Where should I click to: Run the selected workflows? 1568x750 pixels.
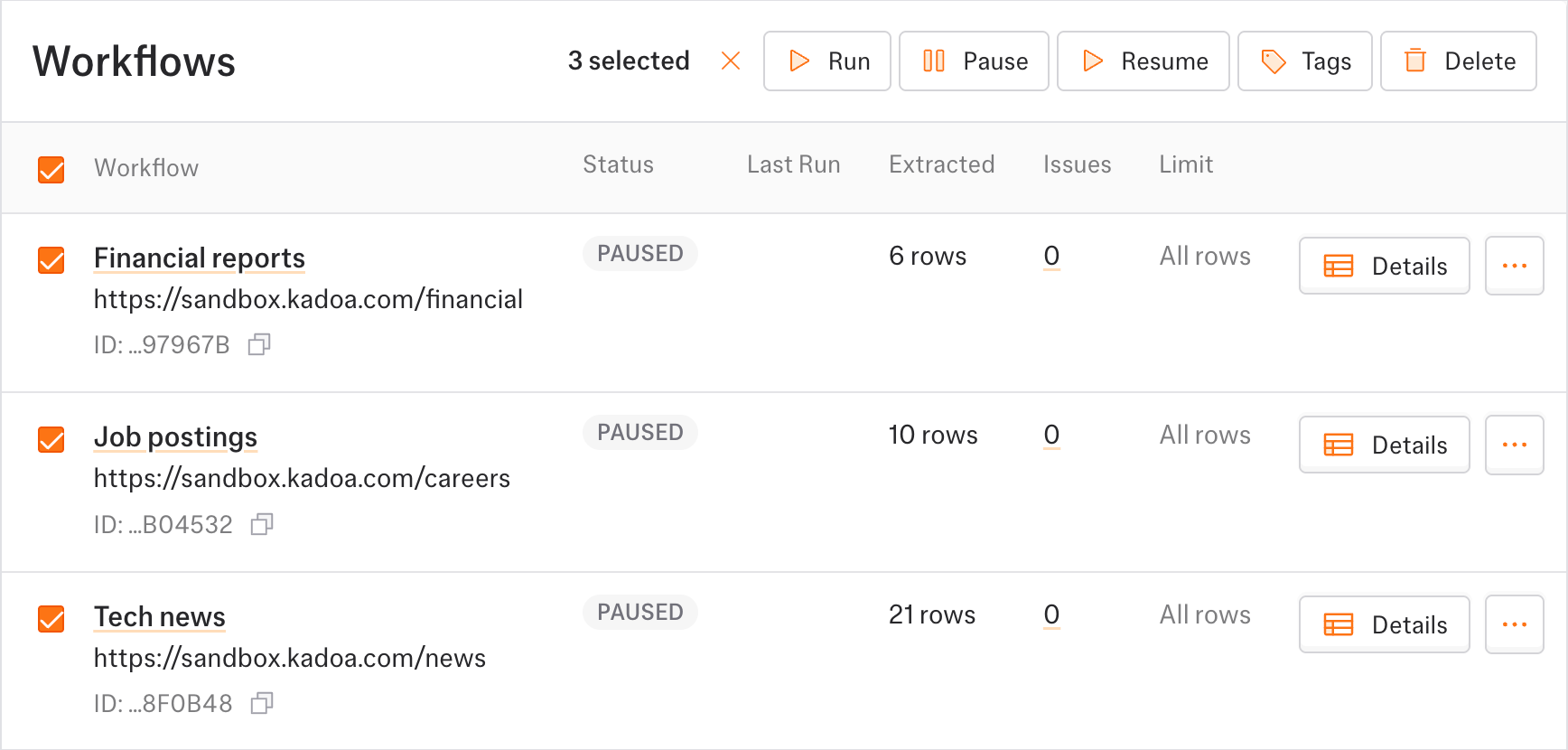[x=826, y=61]
